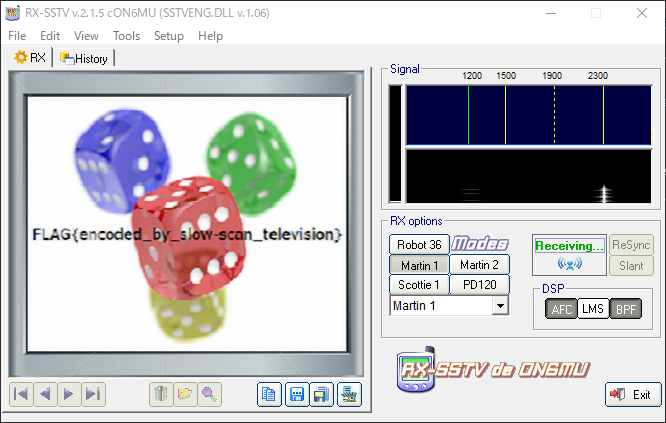Image resolution: width=666 pixels, height=423 pixels.
Task: Switch to the History tab
Action: pos(84,58)
